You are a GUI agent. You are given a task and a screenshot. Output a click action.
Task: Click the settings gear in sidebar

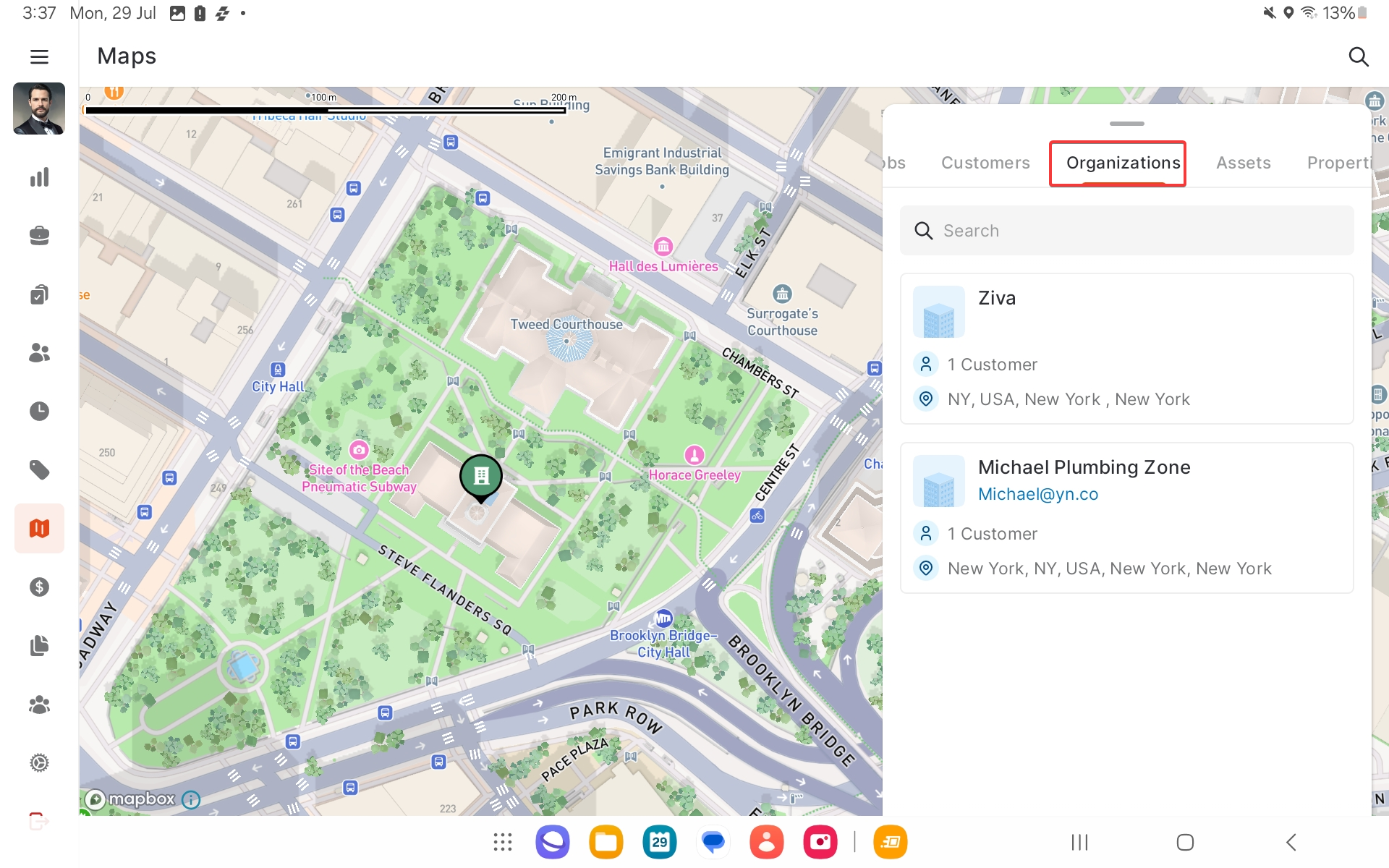pos(39,763)
